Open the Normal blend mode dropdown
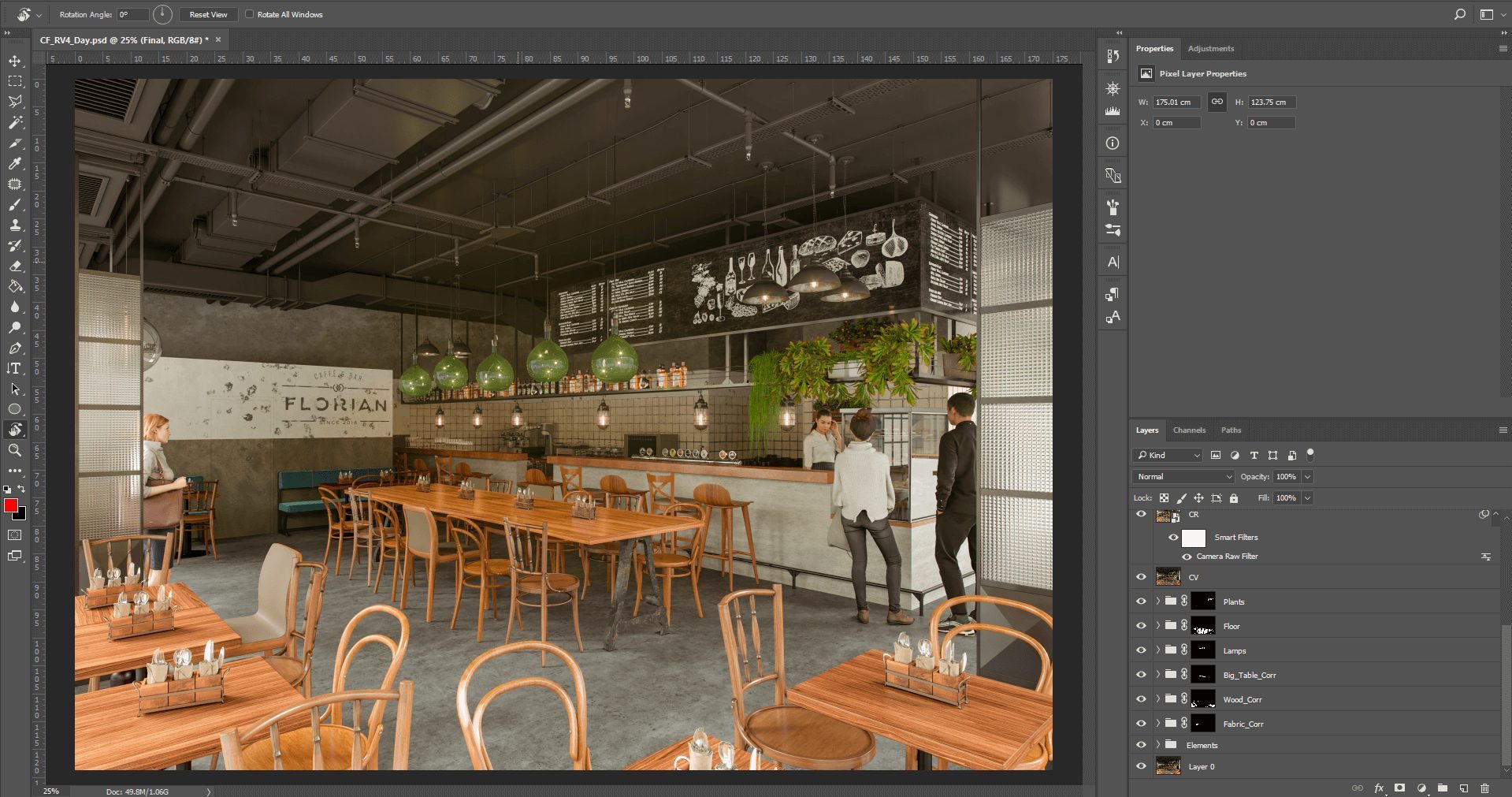Screen dimensions: 1512x797 tap(1183, 476)
